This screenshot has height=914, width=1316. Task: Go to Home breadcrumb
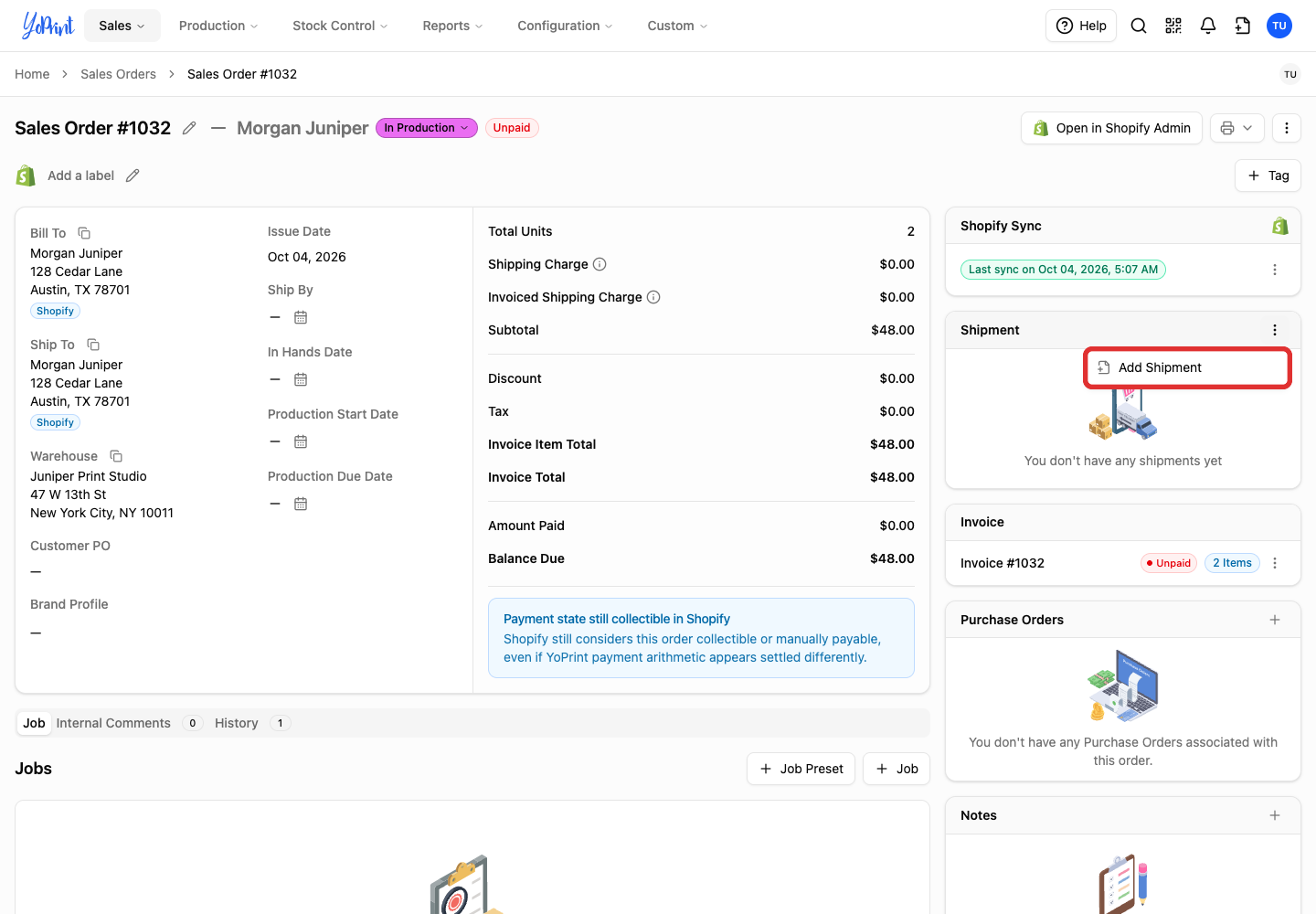point(32,74)
